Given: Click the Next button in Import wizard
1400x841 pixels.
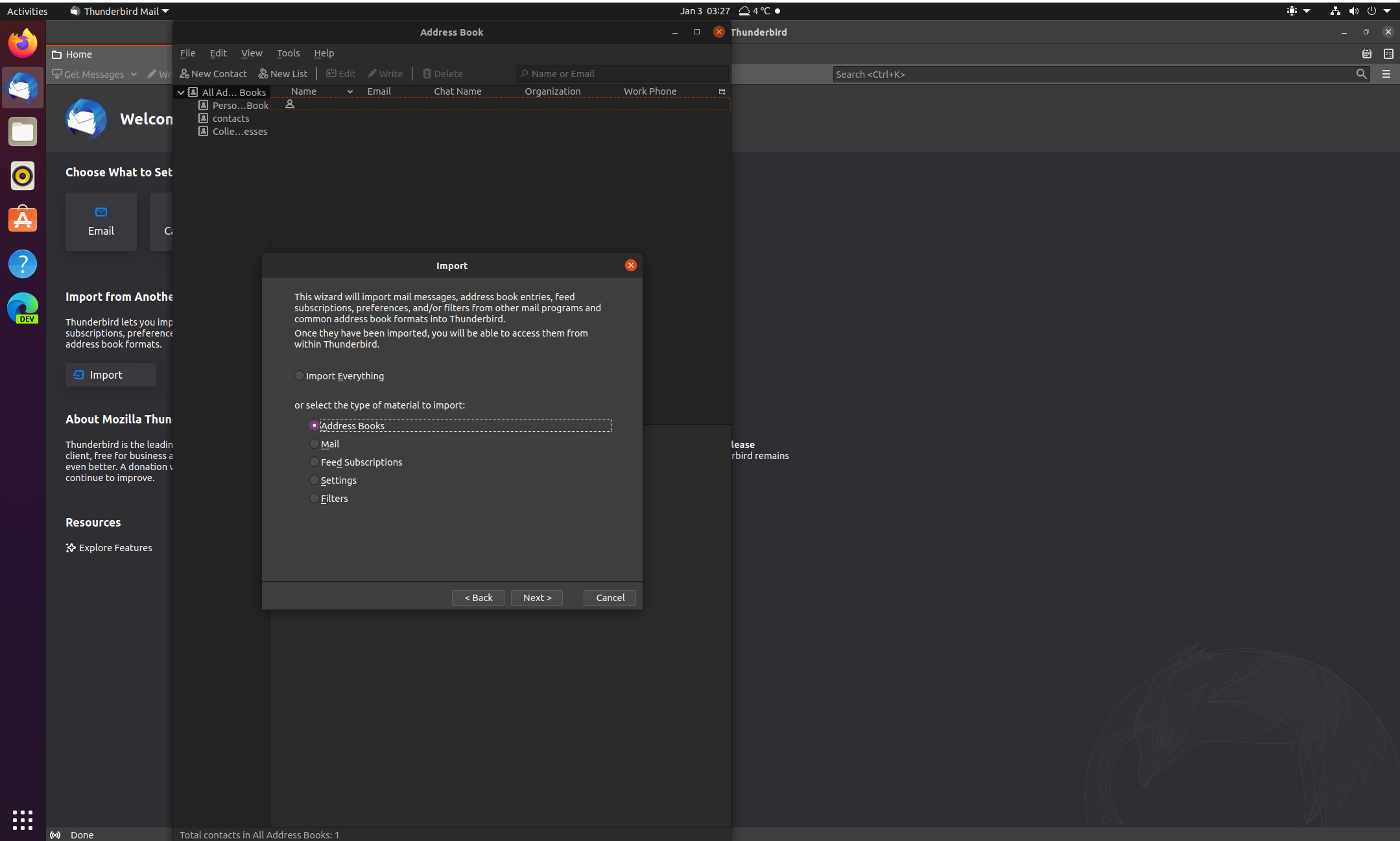Looking at the screenshot, I should coord(536,597).
